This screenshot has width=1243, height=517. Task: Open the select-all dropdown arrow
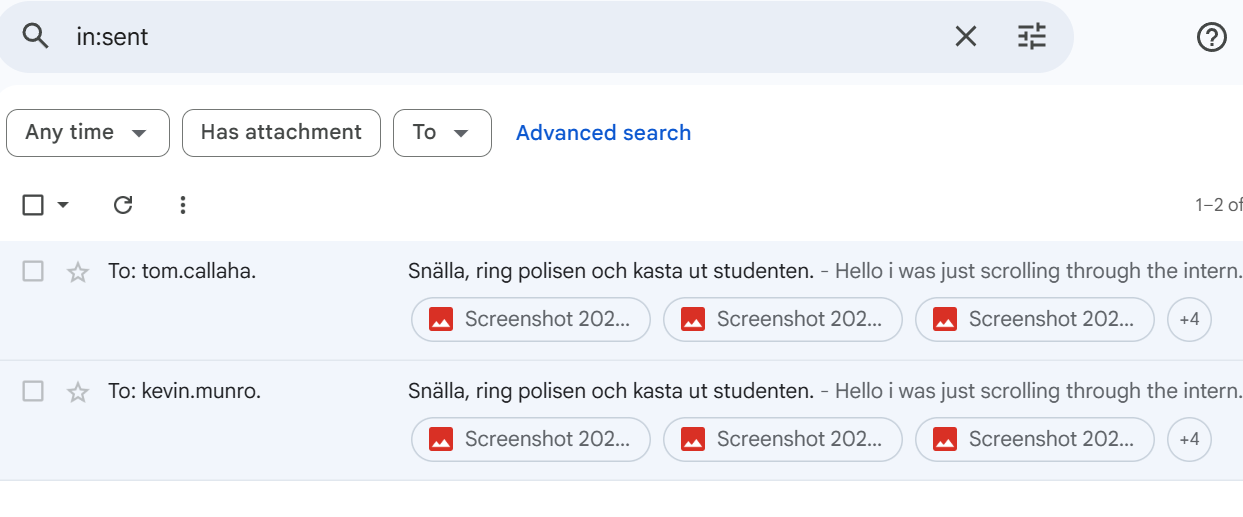pyautogui.click(x=63, y=205)
